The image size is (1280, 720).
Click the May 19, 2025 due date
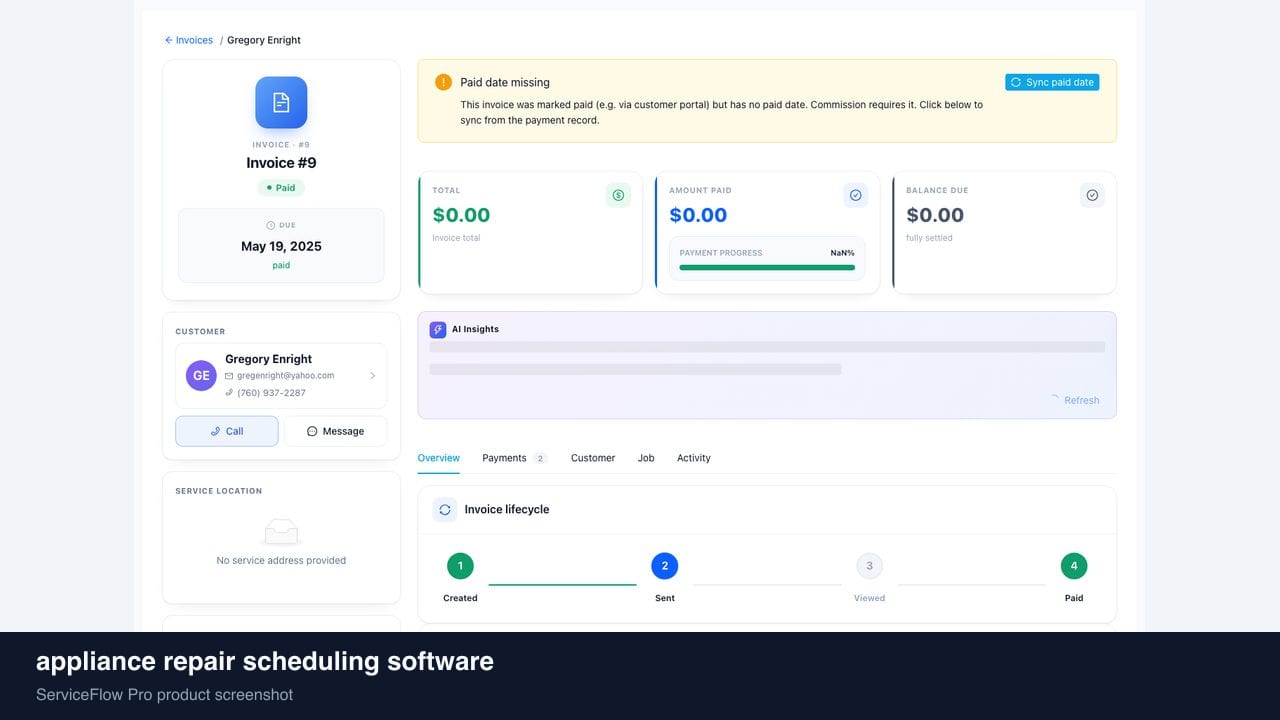tap(281, 246)
